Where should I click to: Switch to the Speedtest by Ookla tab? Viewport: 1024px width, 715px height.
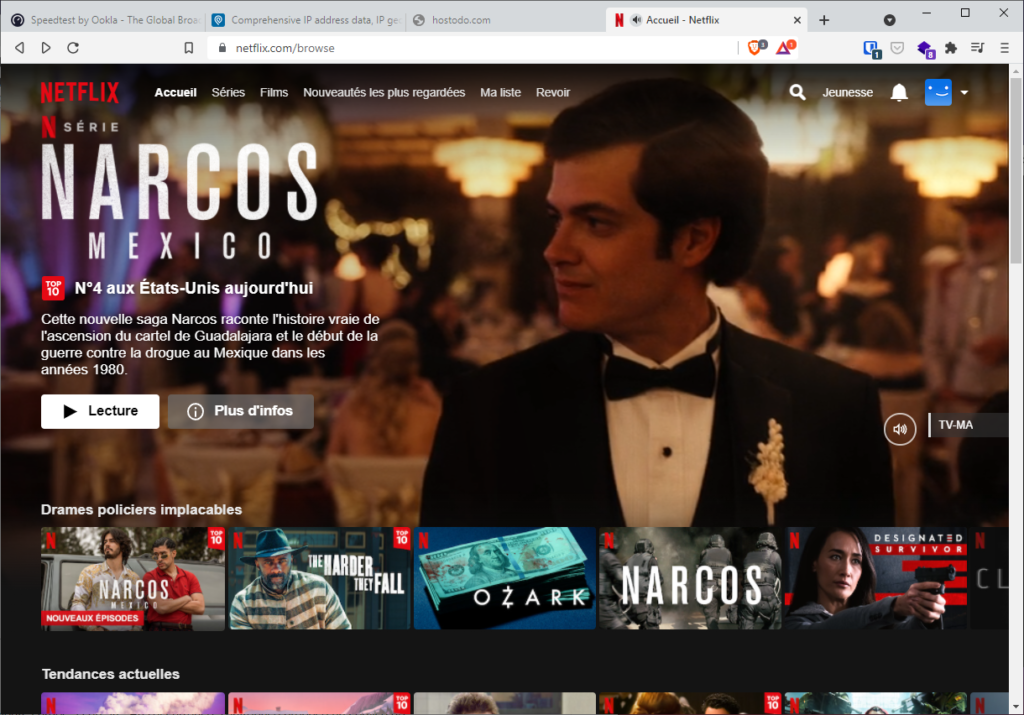(105, 20)
